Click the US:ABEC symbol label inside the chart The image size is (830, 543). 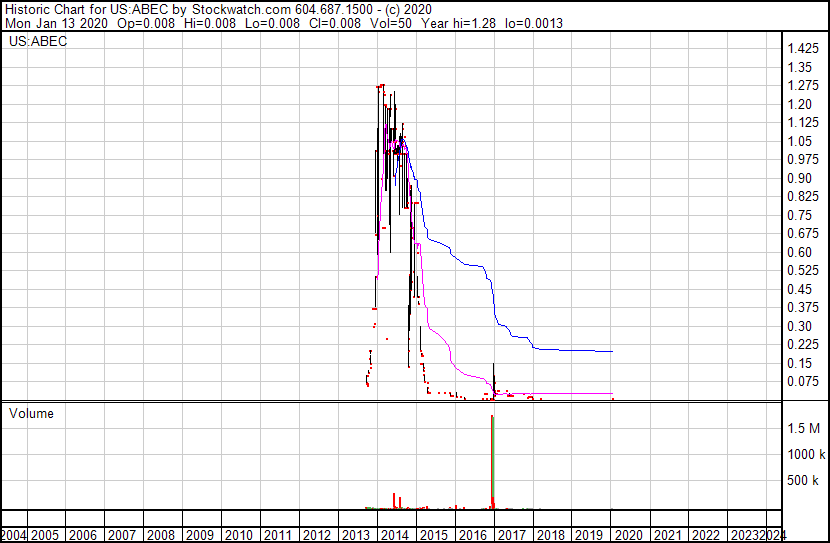click(38, 42)
